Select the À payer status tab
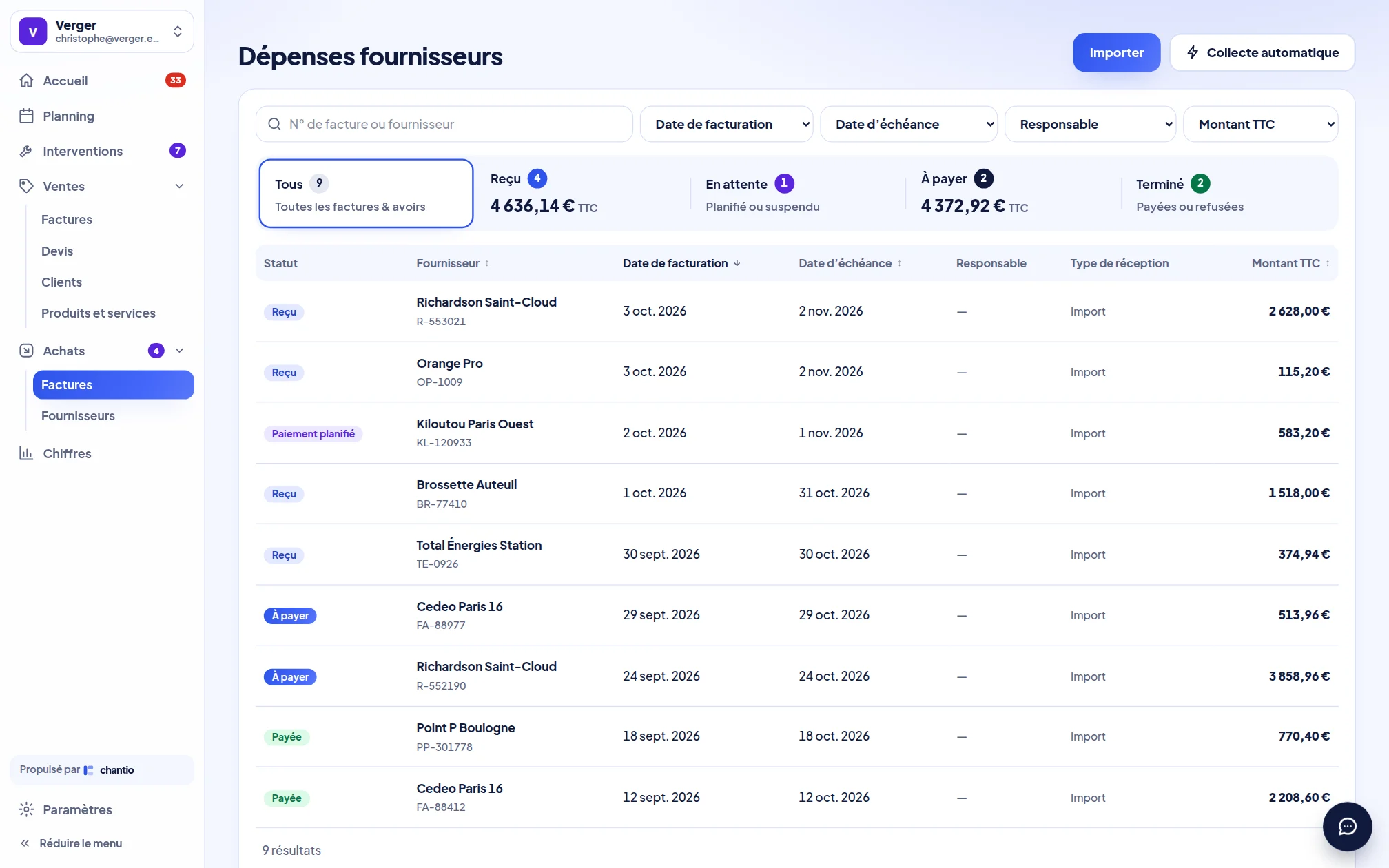This screenshot has height=868, width=1389. point(1012,194)
